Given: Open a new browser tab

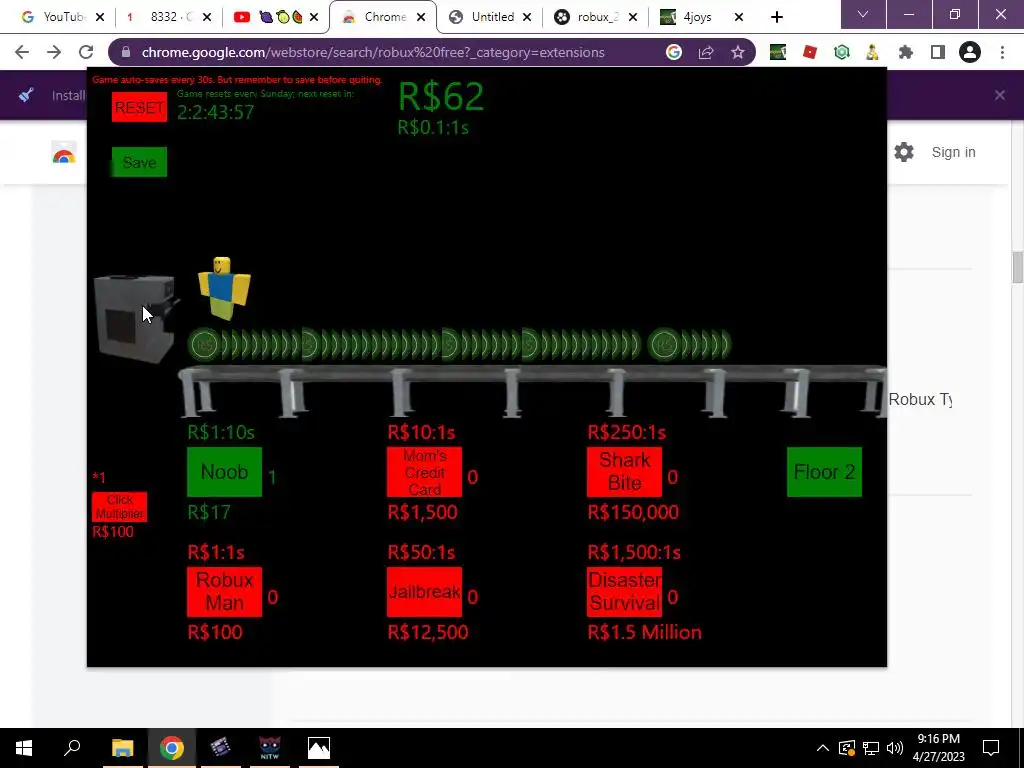Looking at the screenshot, I should (x=776, y=17).
